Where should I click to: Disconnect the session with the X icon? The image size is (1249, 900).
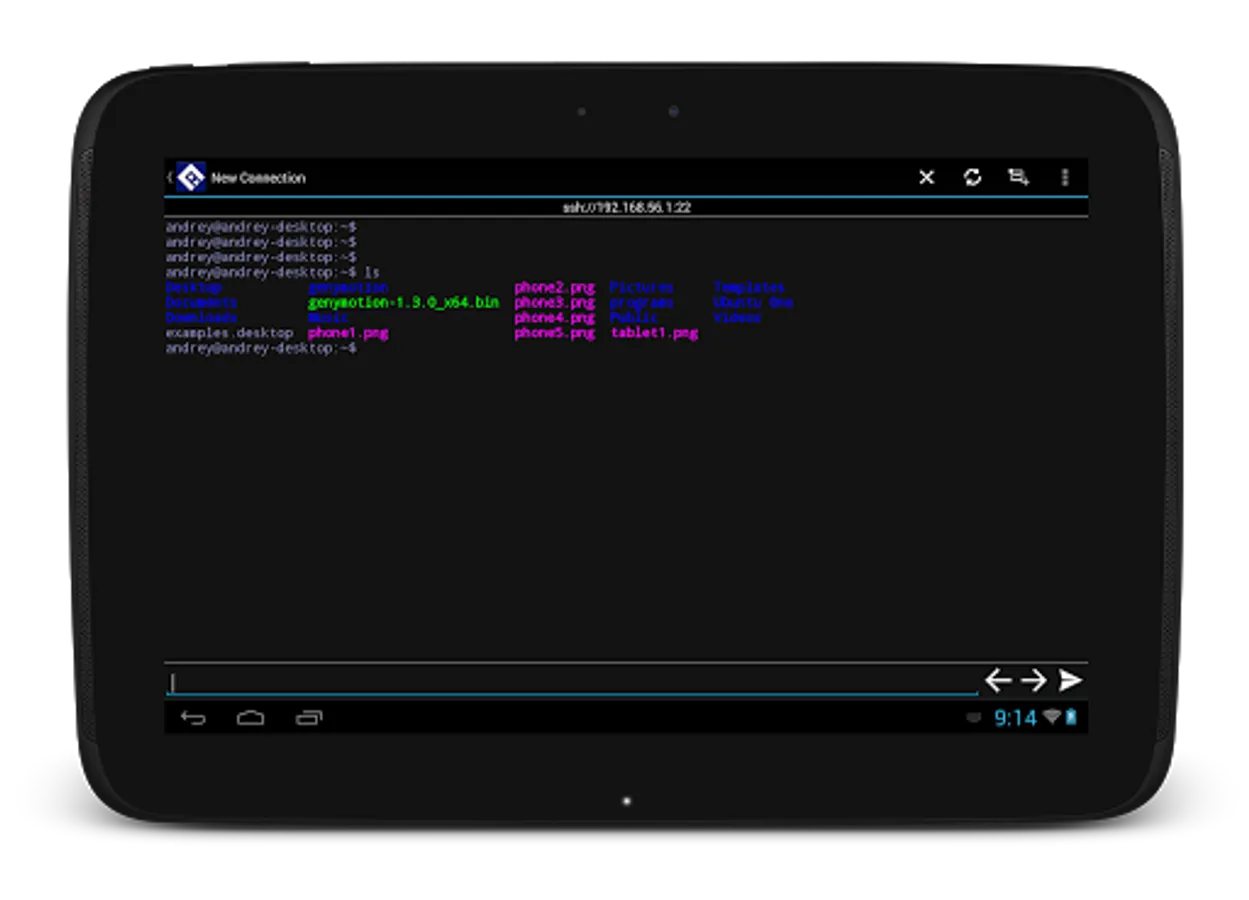pyautogui.click(x=927, y=177)
